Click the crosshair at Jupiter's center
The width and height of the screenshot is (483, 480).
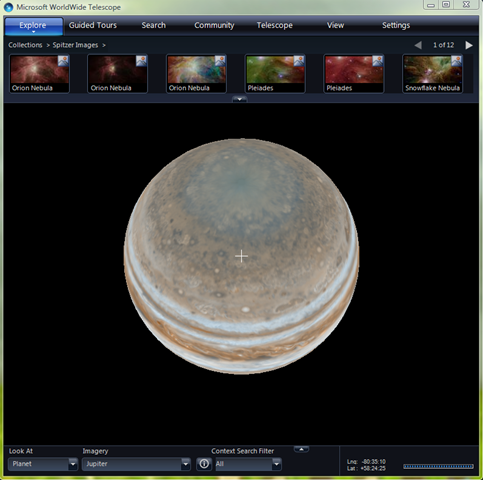[241, 256]
